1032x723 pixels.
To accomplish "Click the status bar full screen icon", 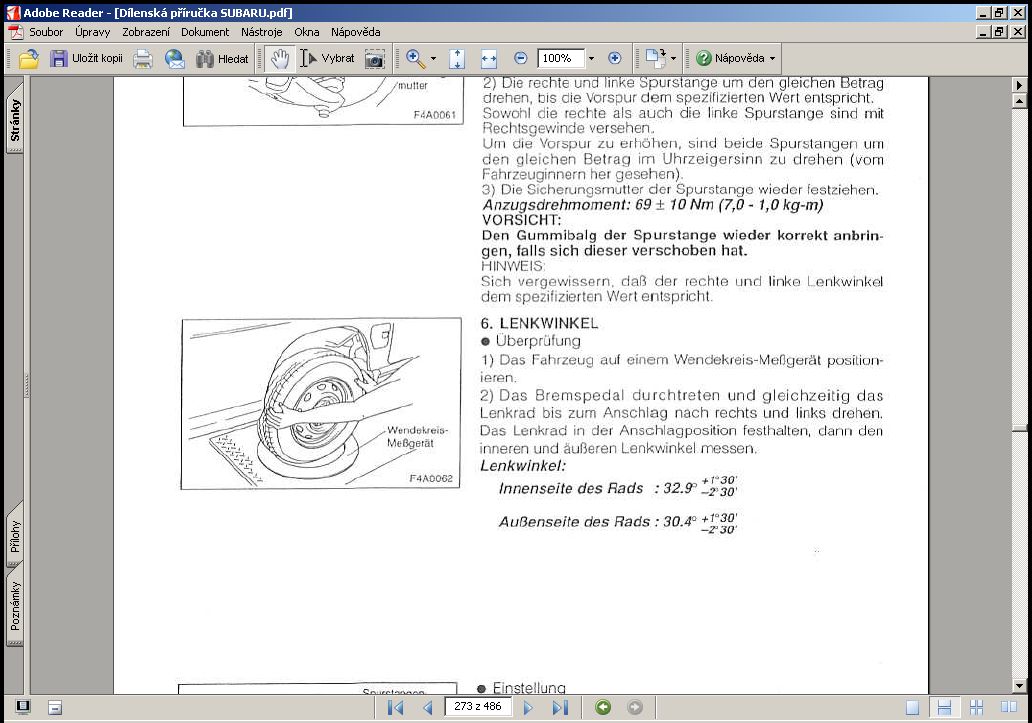I will [23, 707].
